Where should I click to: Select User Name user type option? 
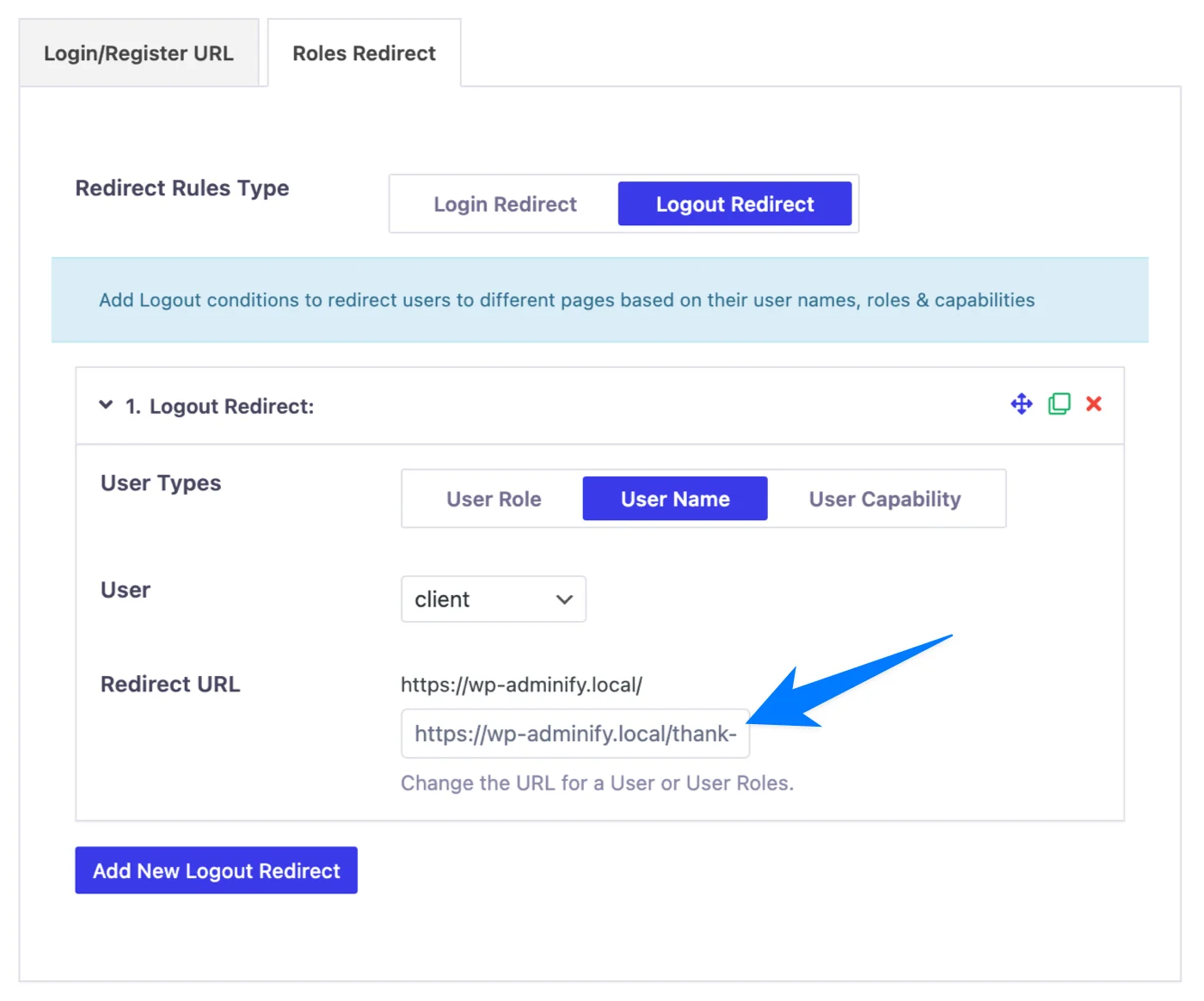pyautogui.click(x=674, y=498)
